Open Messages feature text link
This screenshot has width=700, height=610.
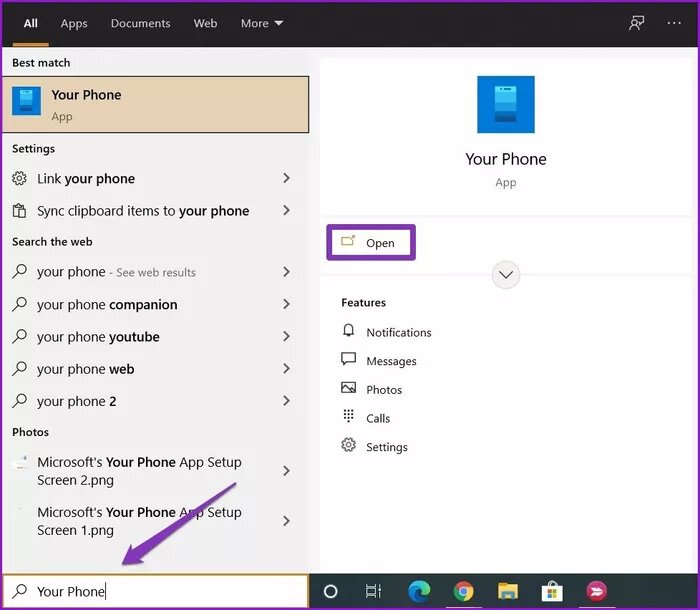pyautogui.click(x=391, y=361)
